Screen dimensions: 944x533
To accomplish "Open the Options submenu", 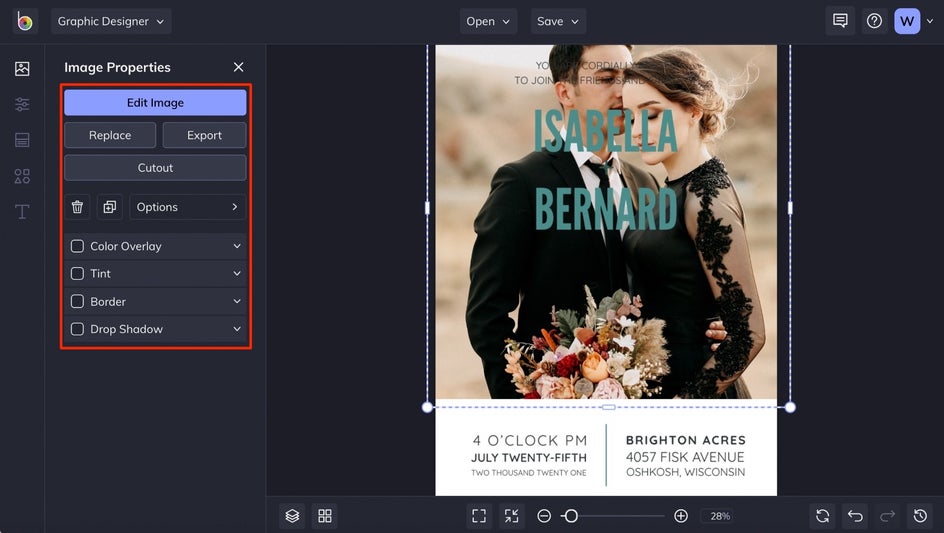I will [188, 207].
